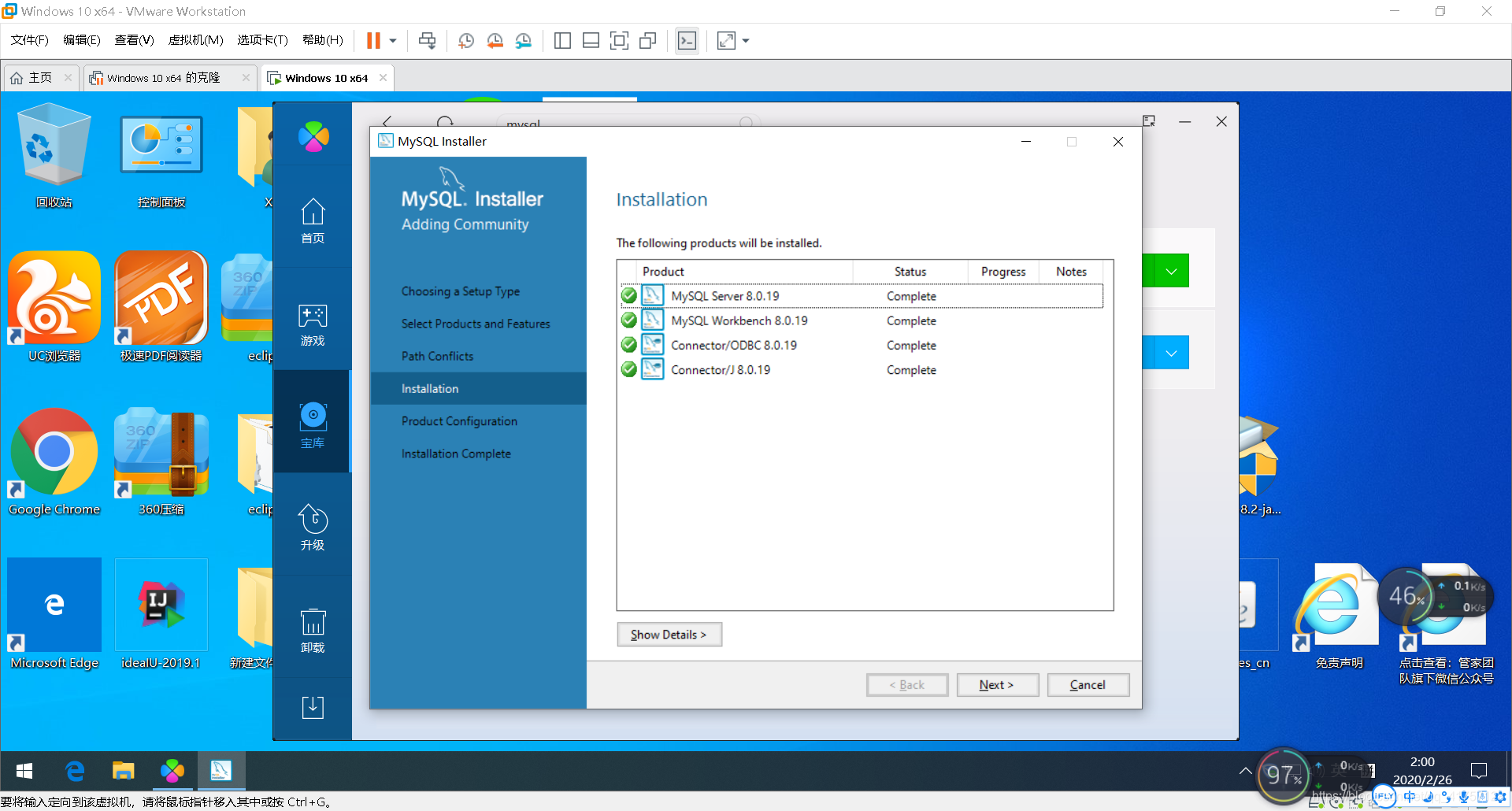Click the File Explorer icon in guest taskbar
Viewport: 1512px width, 811px height.
tap(124, 771)
